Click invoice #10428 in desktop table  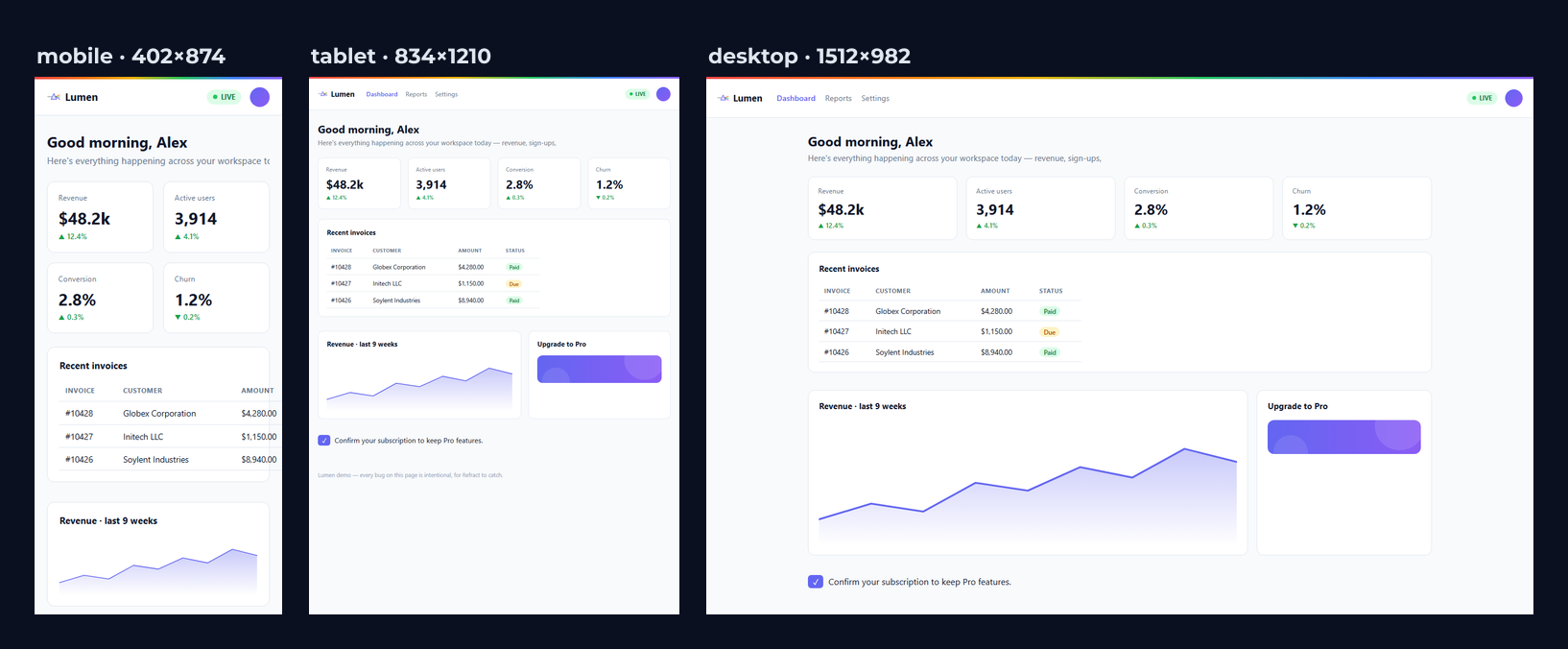(x=837, y=311)
